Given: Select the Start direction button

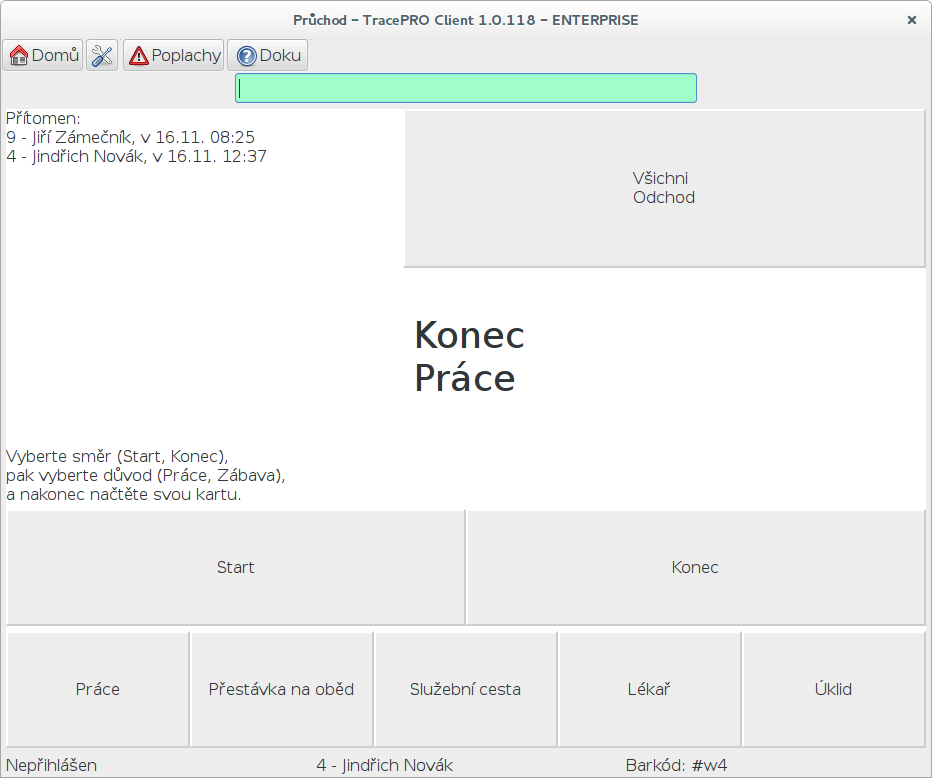Looking at the screenshot, I should 235,567.
